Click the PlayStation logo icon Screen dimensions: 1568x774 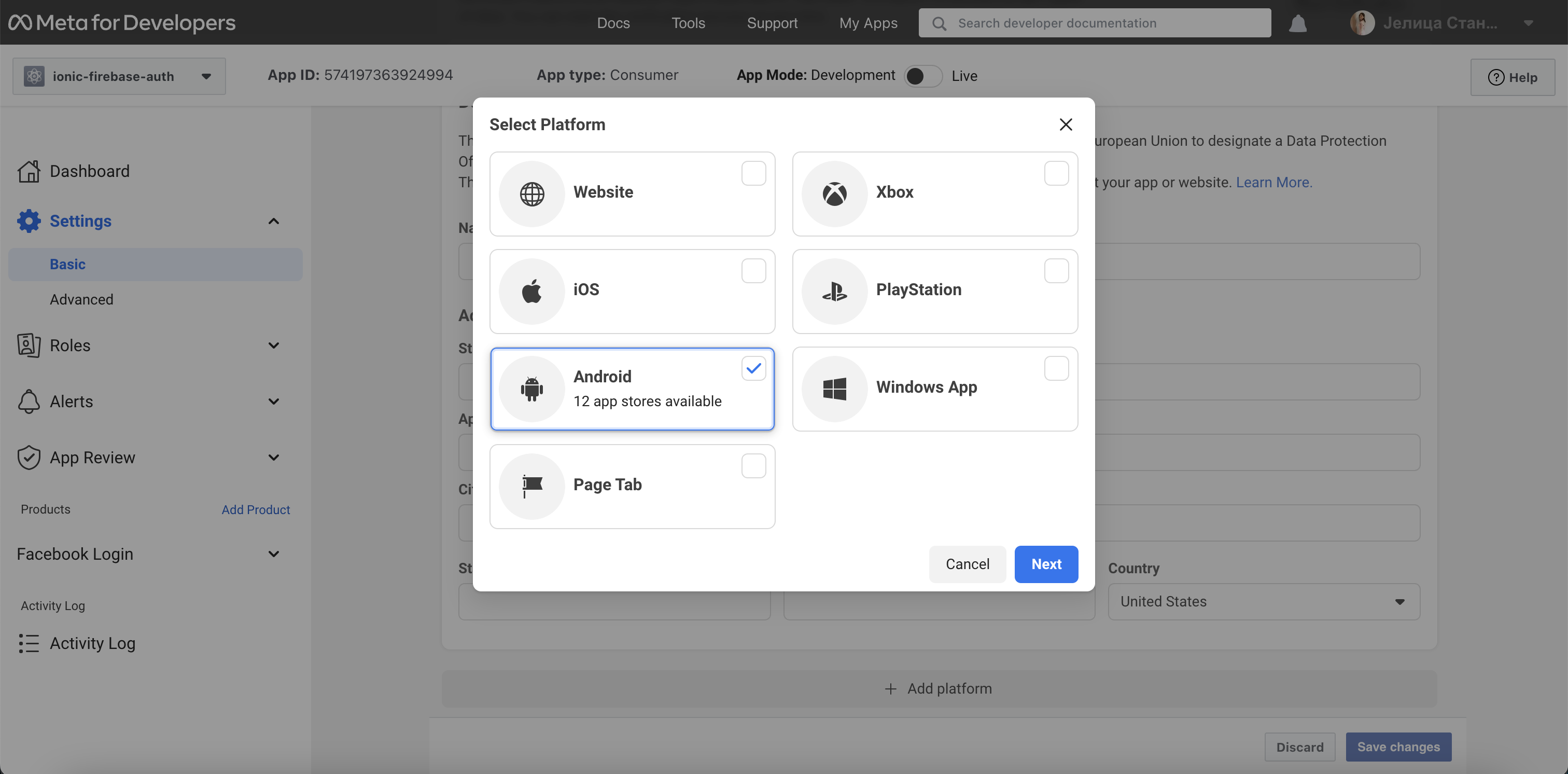pos(834,291)
